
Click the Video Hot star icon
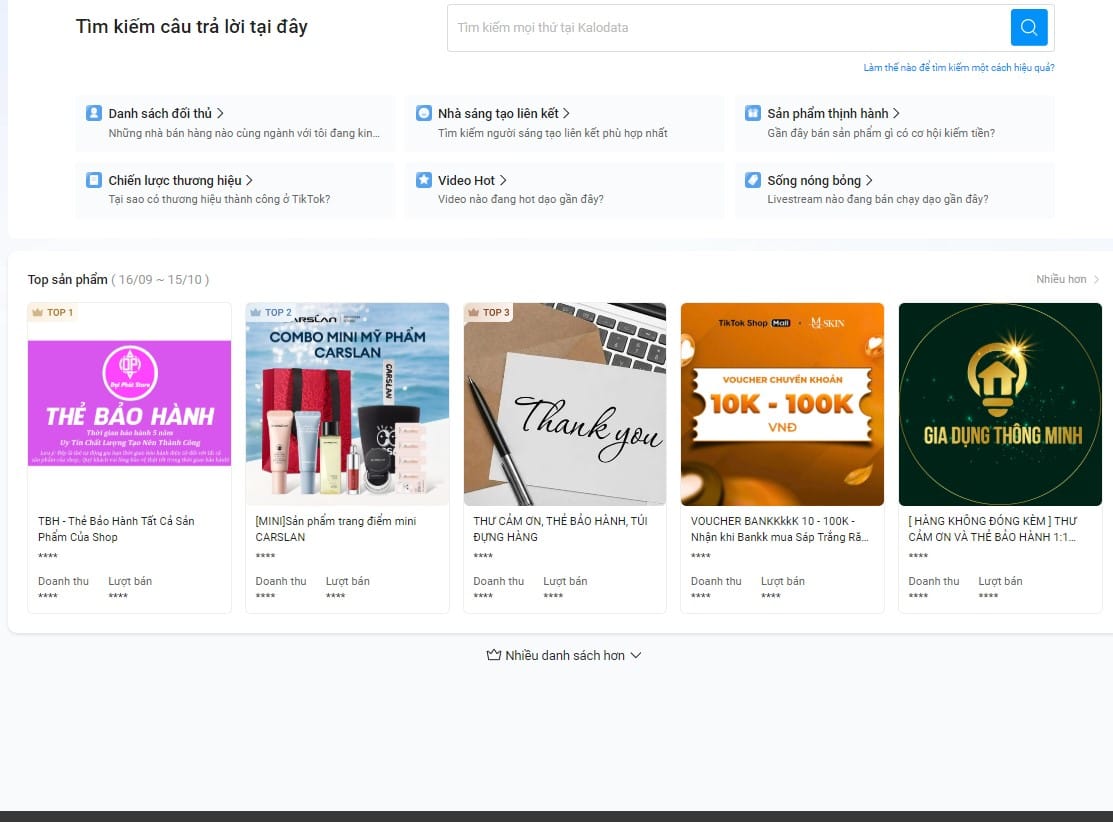click(424, 180)
